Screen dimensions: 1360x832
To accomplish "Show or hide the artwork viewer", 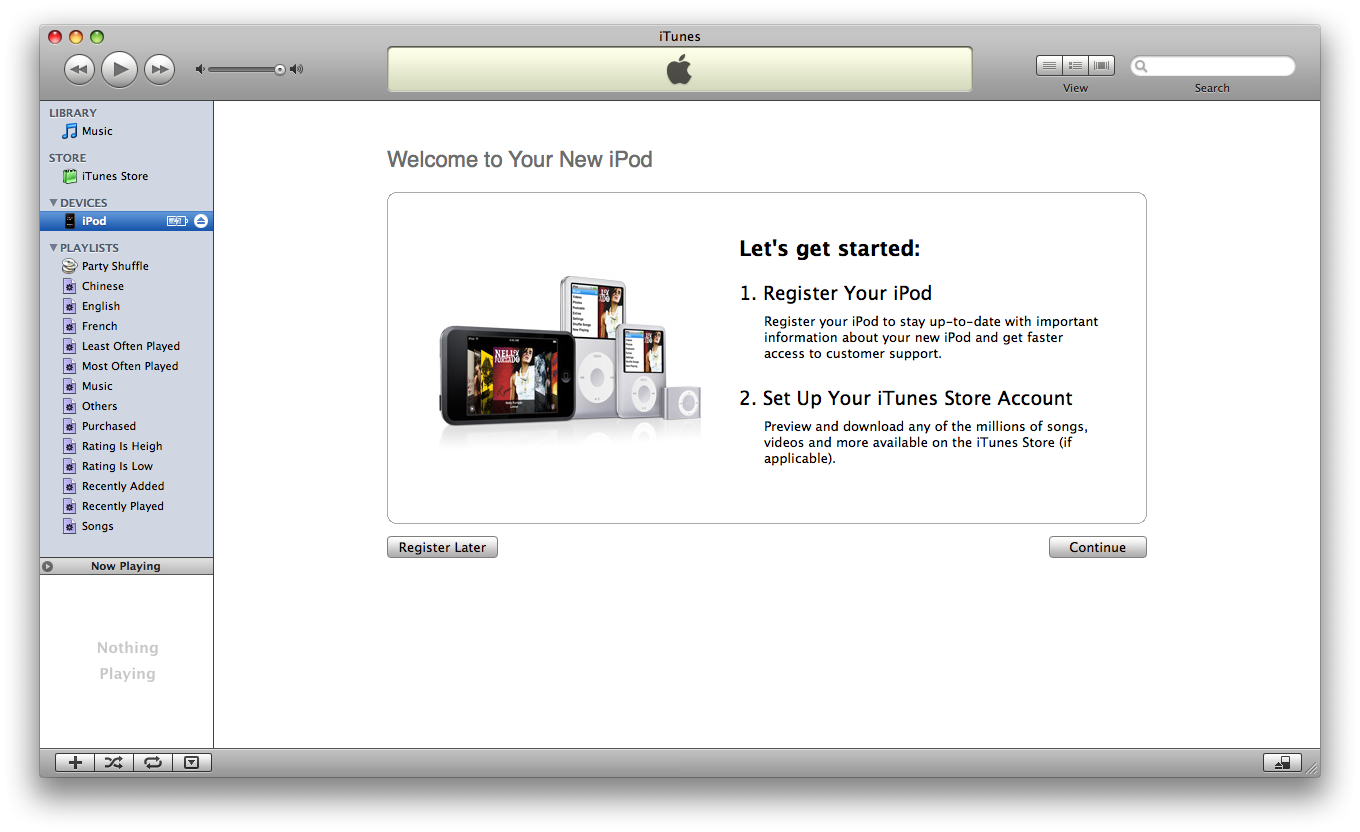I will 192,762.
